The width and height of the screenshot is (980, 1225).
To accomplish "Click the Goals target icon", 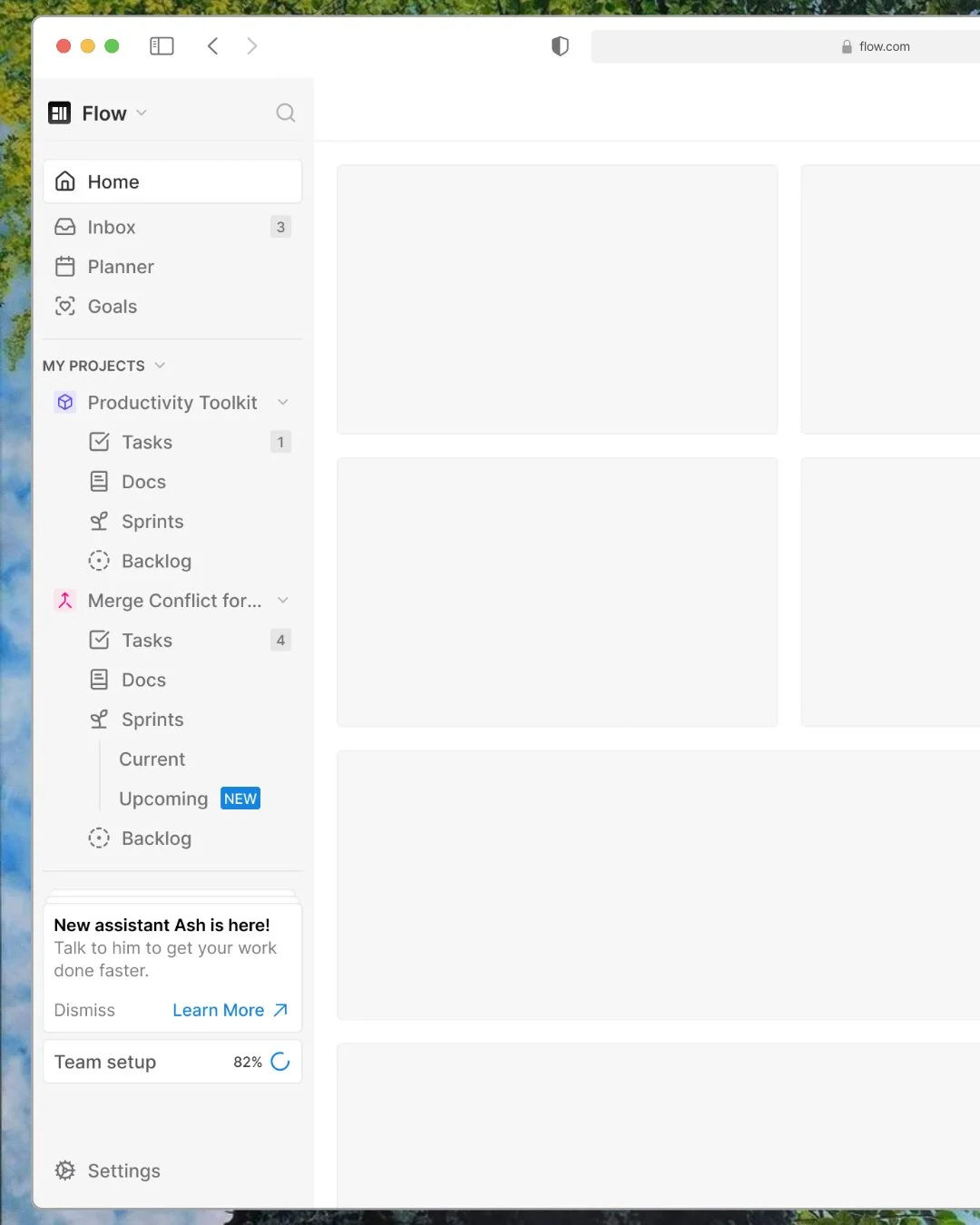I will click(x=65, y=307).
